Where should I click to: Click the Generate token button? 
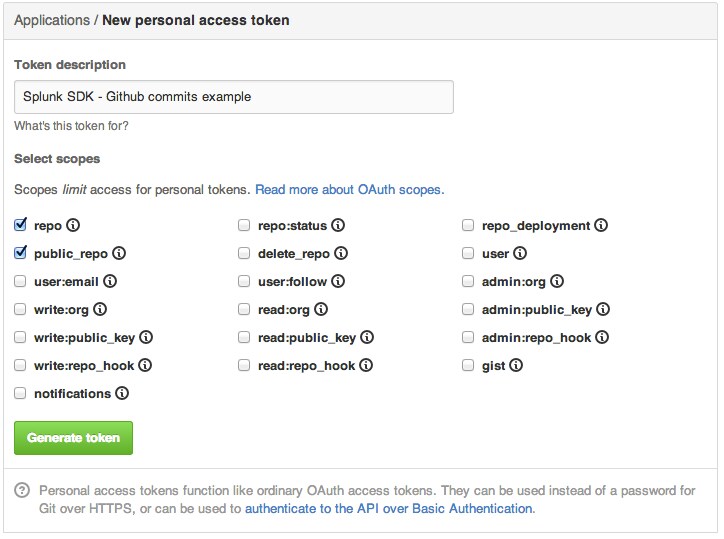[73, 438]
